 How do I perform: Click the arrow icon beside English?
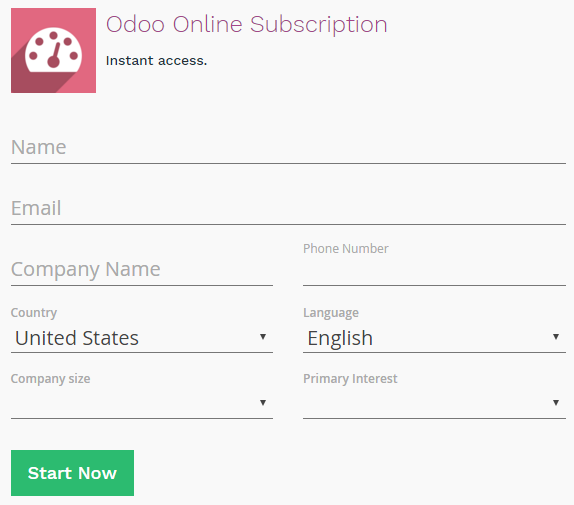tap(556, 337)
